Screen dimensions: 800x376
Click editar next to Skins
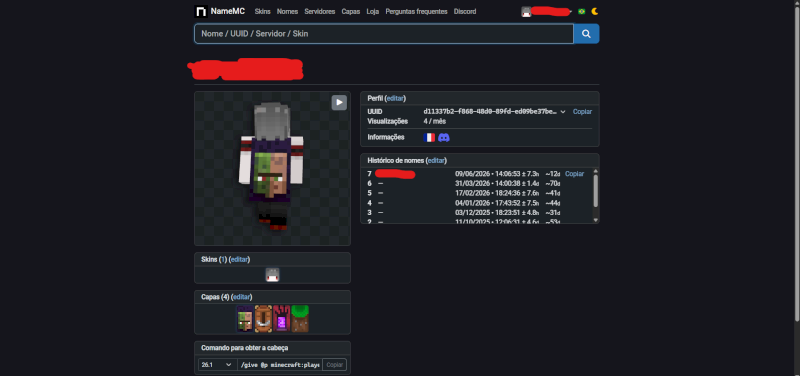[239, 259]
